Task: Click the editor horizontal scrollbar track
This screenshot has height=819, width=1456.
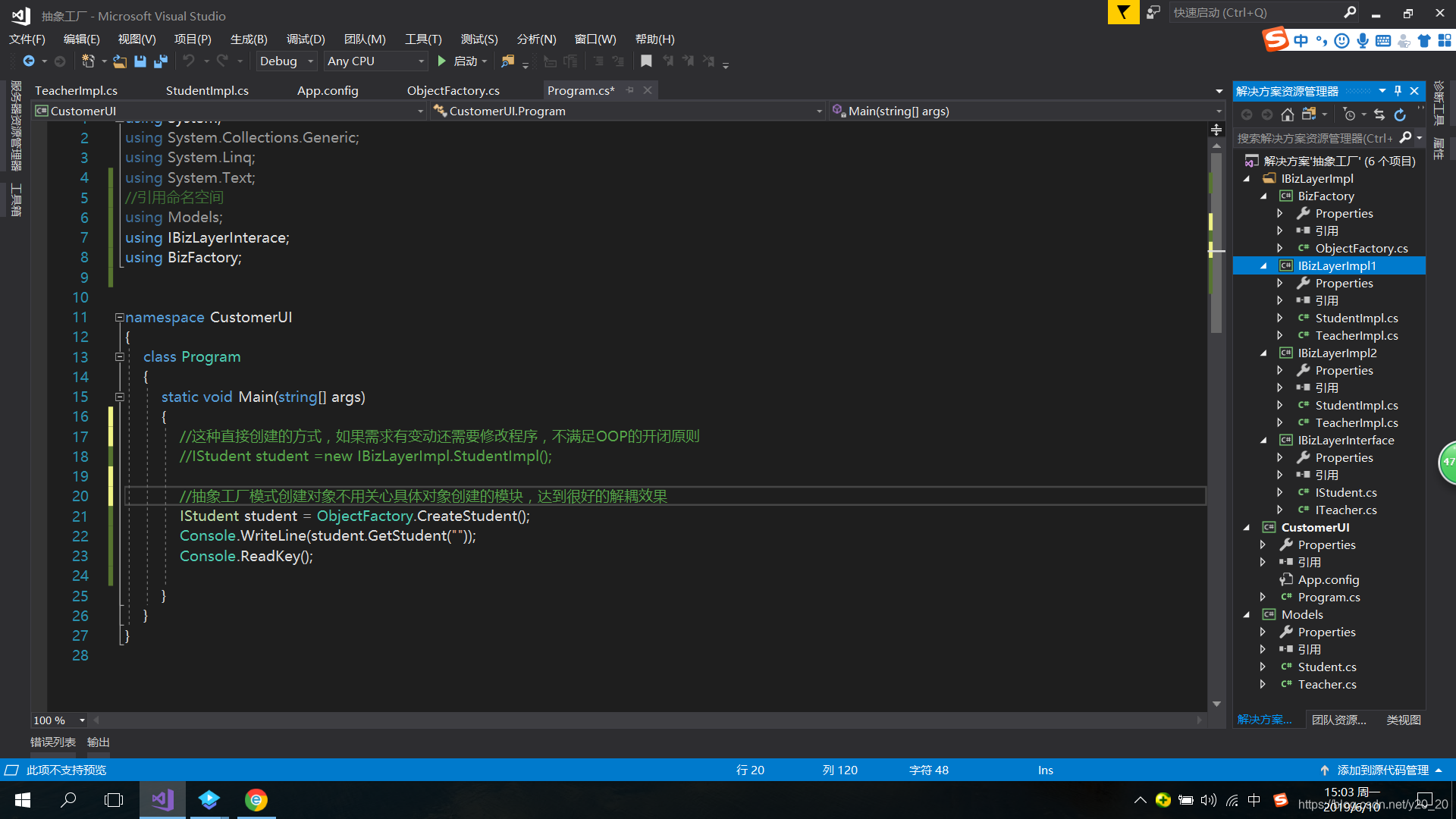Action: tap(648, 720)
